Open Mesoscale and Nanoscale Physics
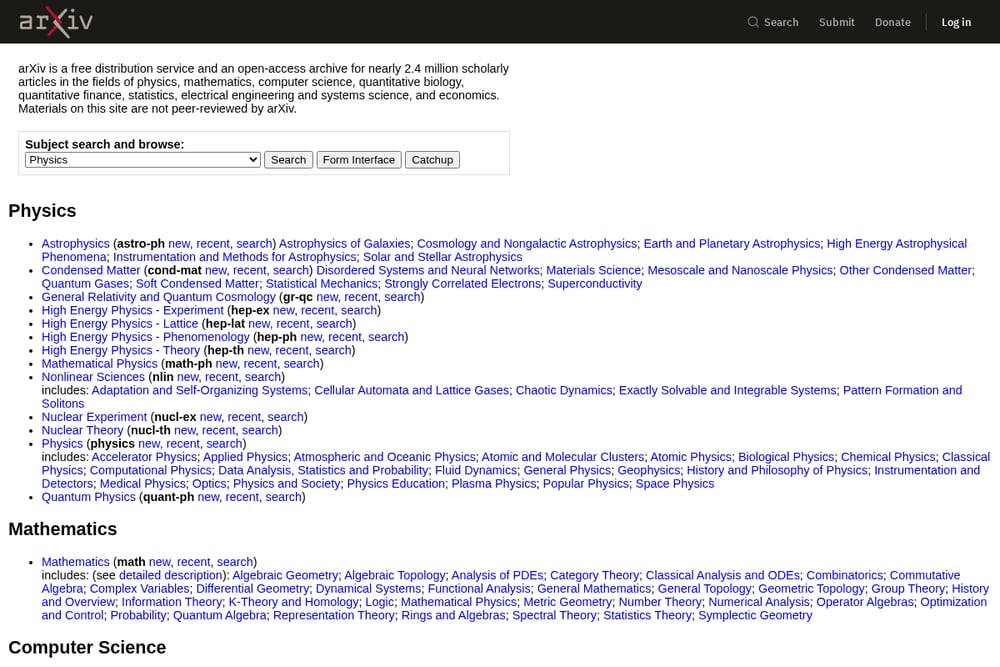 (740, 270)
